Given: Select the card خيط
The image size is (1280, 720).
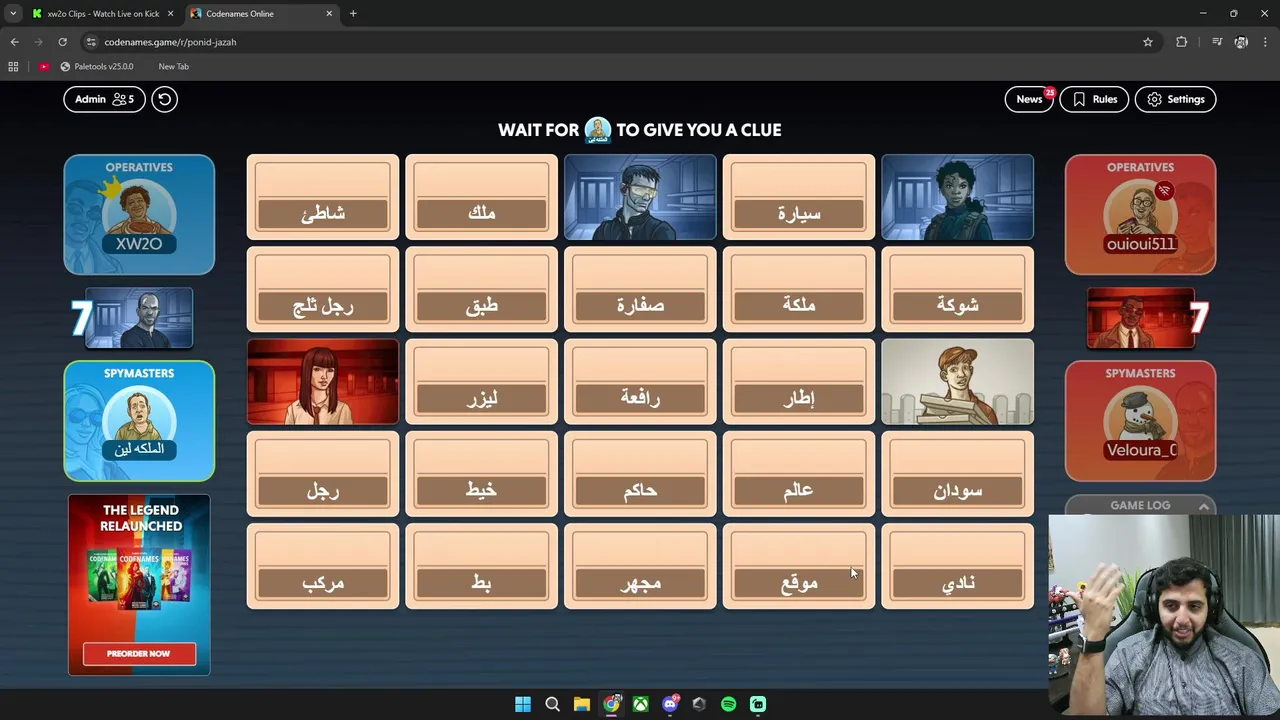Looking at the screenshot, I should coord(481,474).
